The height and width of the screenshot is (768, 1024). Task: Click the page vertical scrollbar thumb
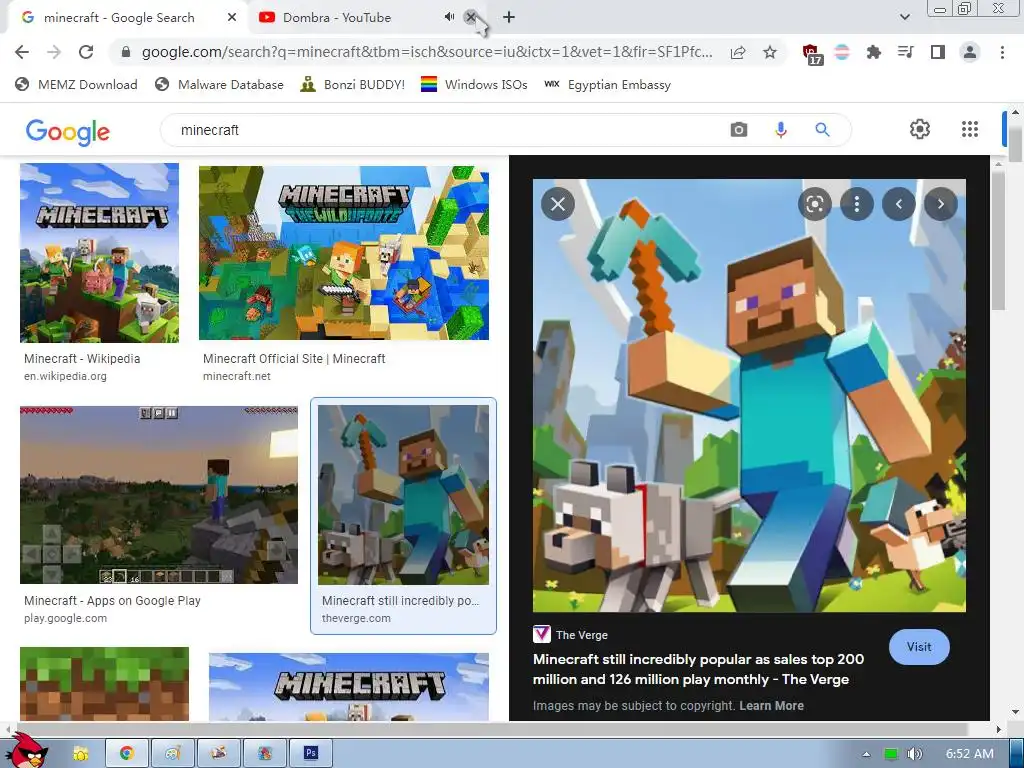pyautogui.click(x=1014, y=144)
